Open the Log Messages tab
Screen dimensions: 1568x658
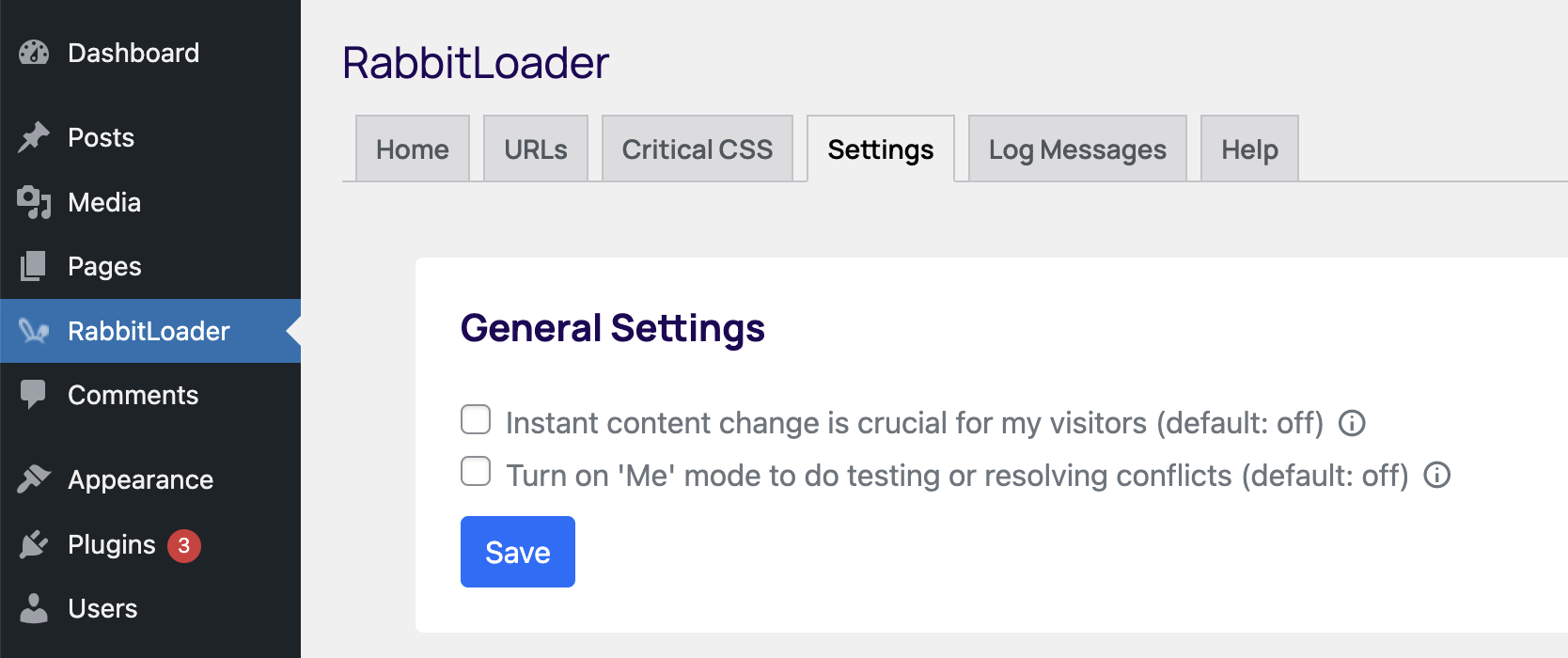click(1076, 149)
